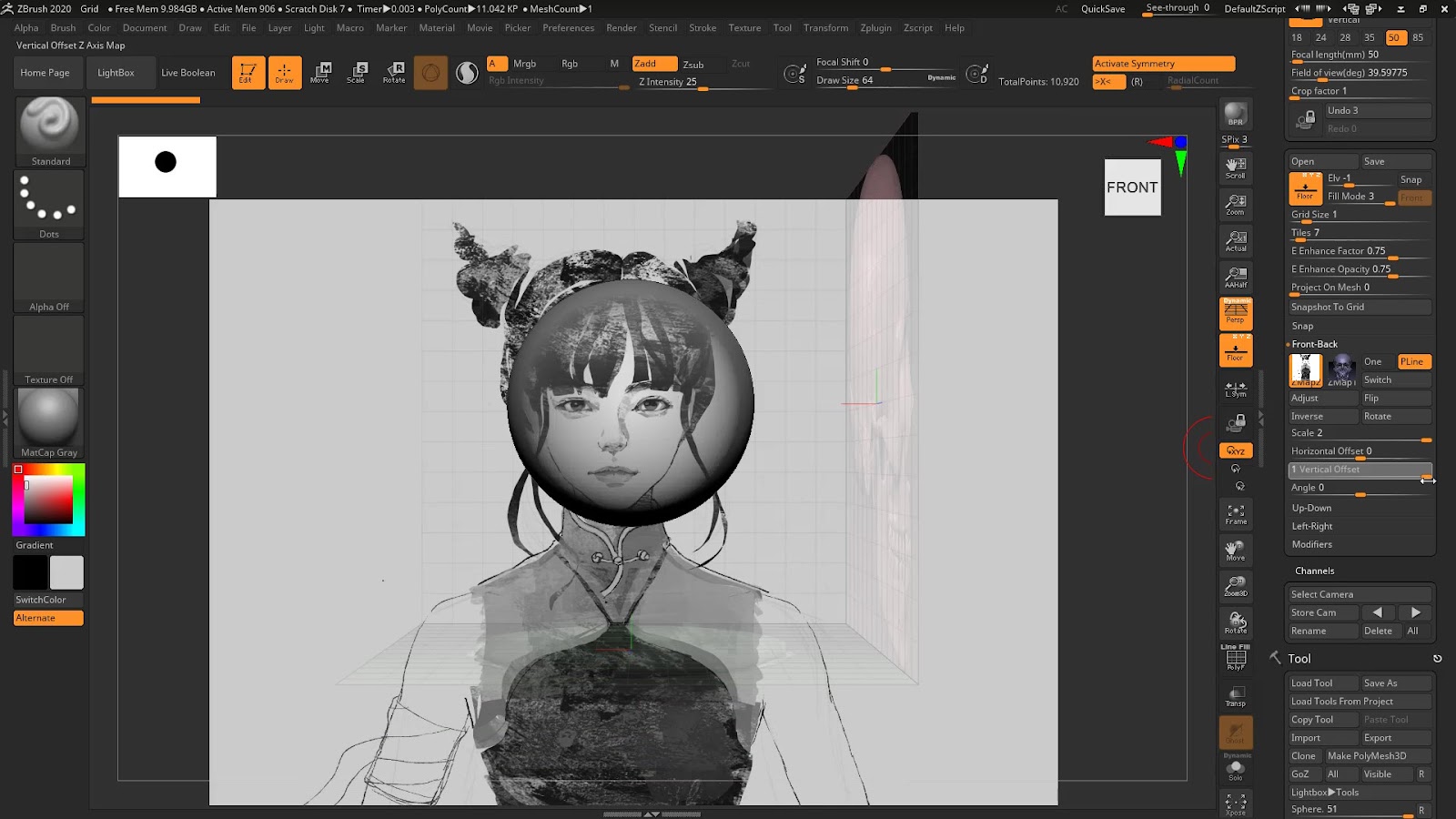The height and width of the screenshot is (819, 1456).
Task: Expand the Modifiers section
Action: coord(1311,544)
